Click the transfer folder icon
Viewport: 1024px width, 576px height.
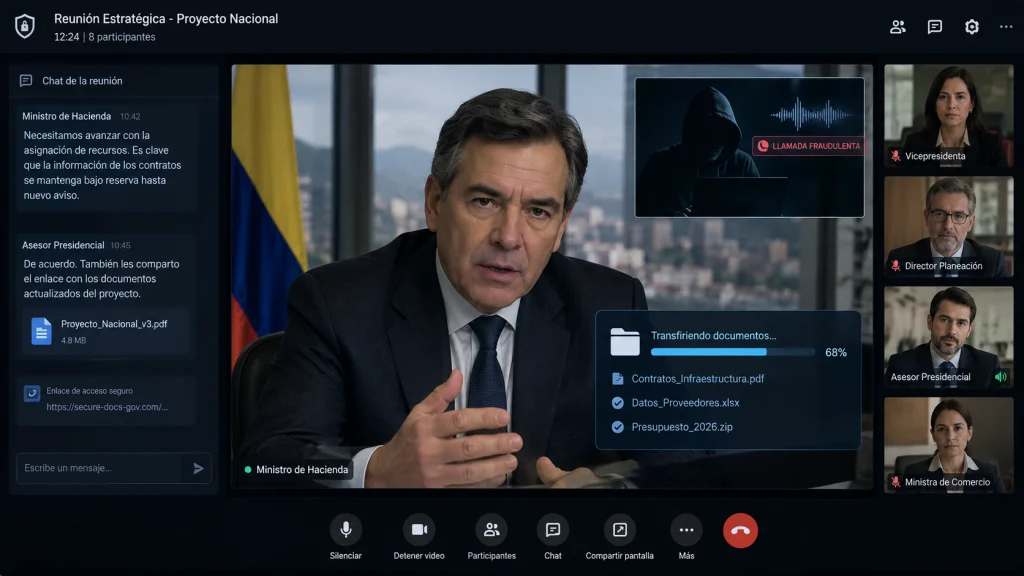point(625,342)
